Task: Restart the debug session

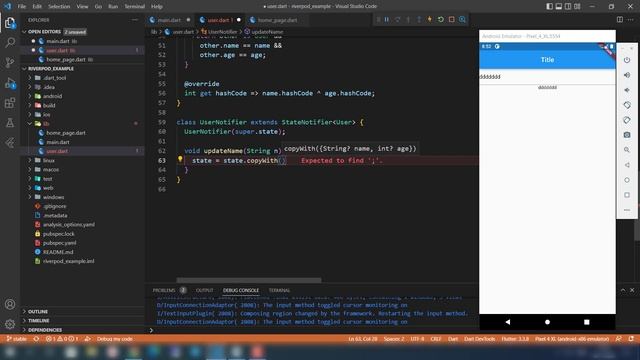Action: point(440,20)
